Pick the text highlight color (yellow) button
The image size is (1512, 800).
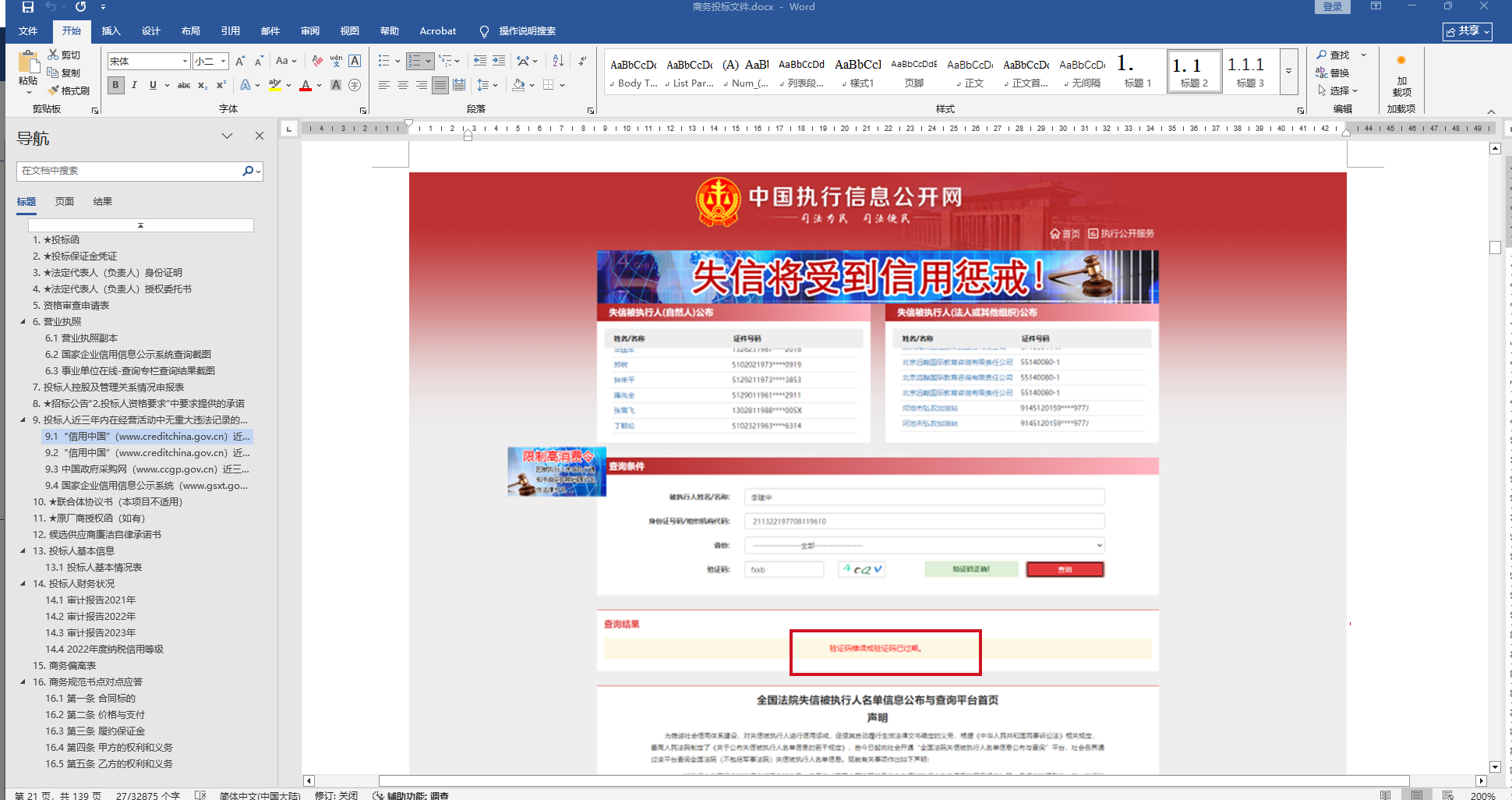click(274, 85)
